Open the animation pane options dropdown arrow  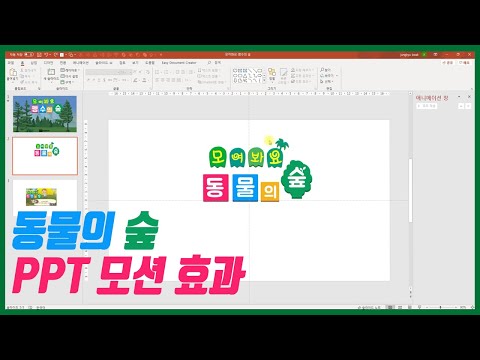[459, 97]
